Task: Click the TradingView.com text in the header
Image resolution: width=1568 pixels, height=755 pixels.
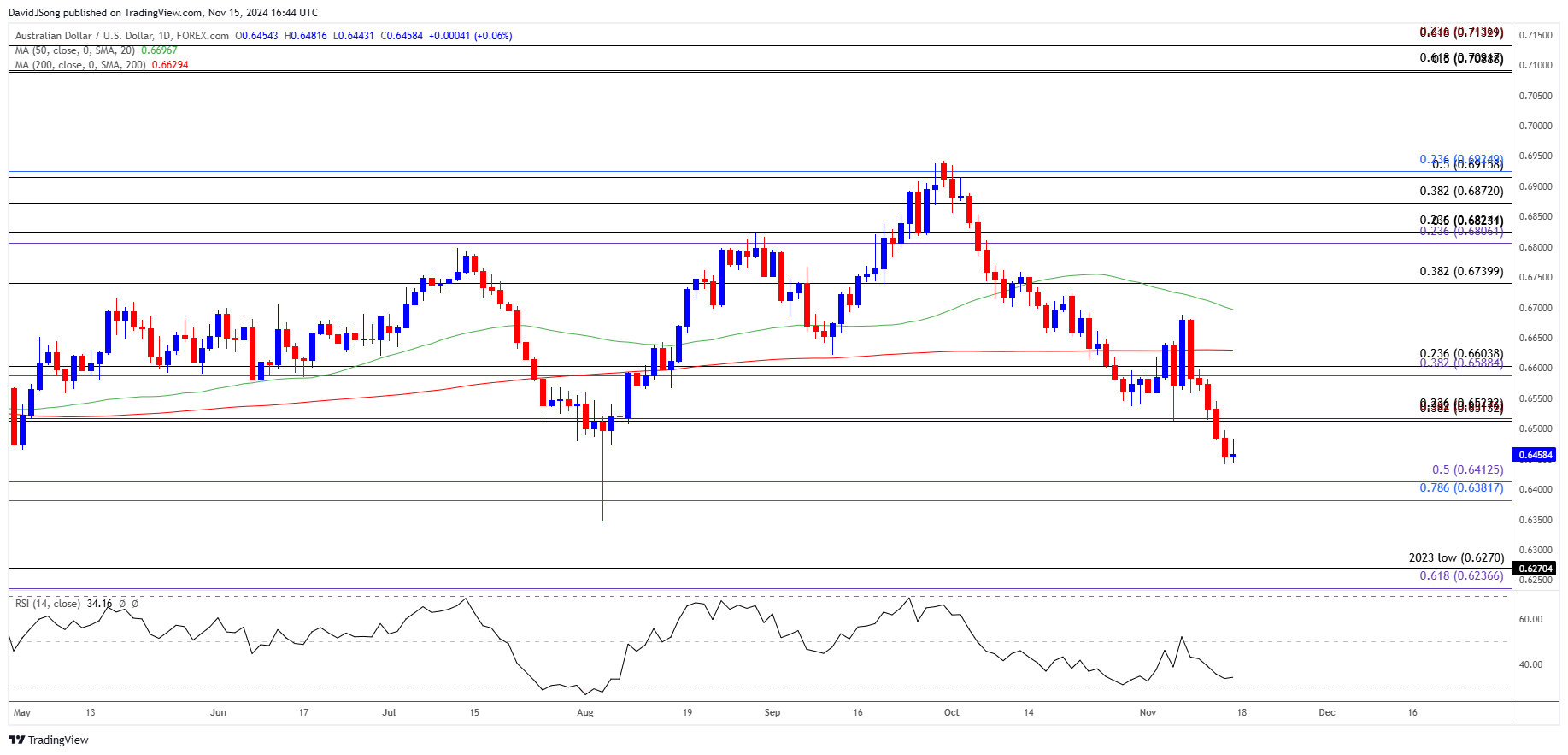Action: click(161, 13)
